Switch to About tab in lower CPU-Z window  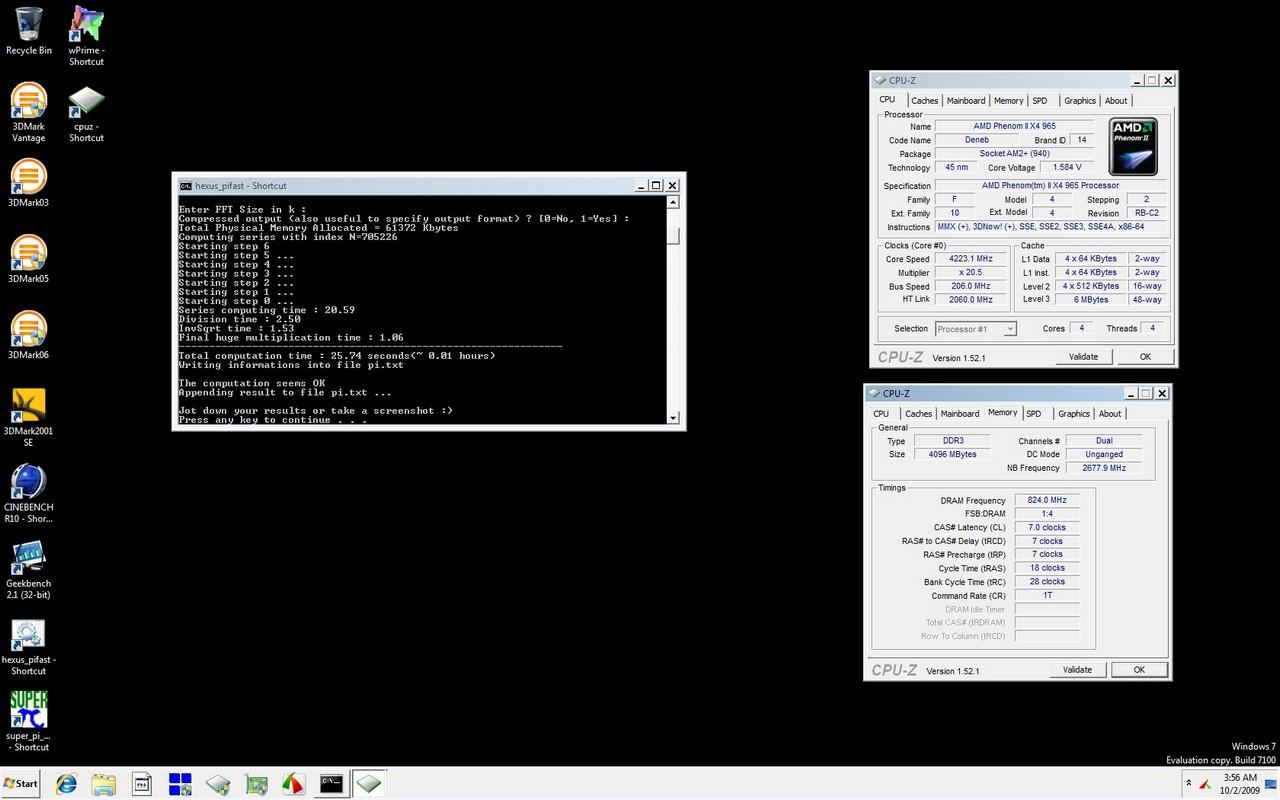(1110, 414)
